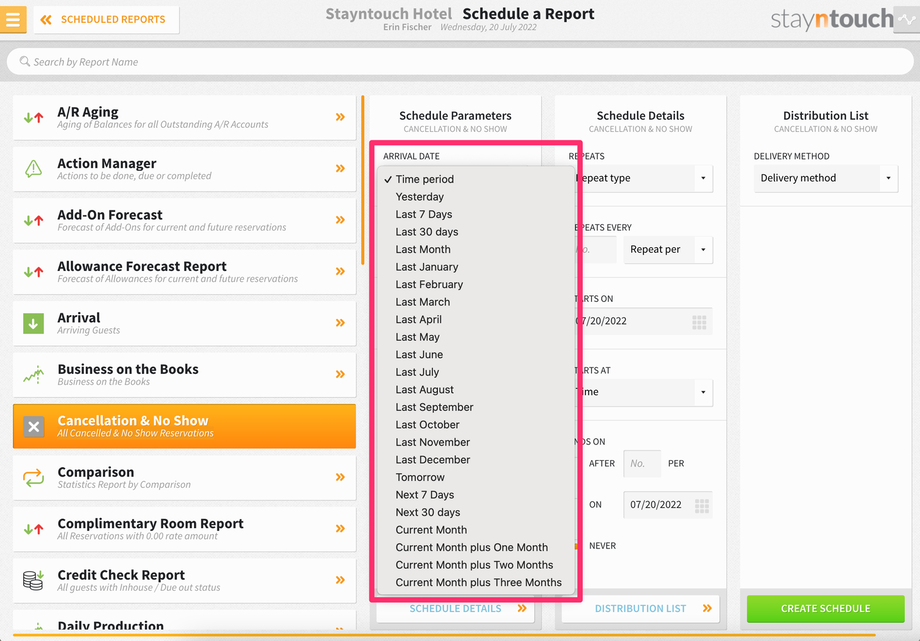Click the green Arrival down-arrow icon
Image resolution: width=920 pixels, height=641 pixels.
[33, 323]
